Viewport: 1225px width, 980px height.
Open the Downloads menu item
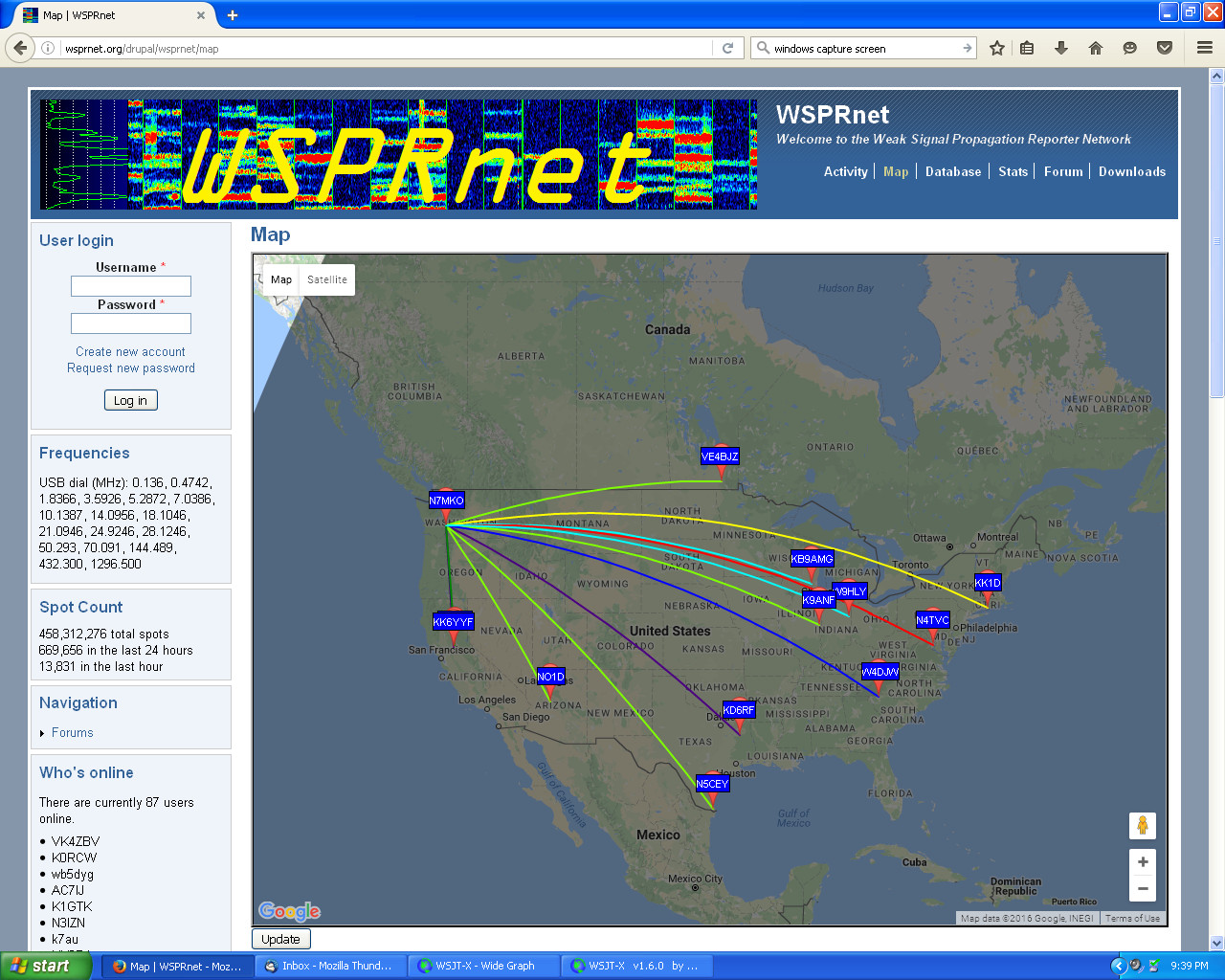click(1132, 171)
